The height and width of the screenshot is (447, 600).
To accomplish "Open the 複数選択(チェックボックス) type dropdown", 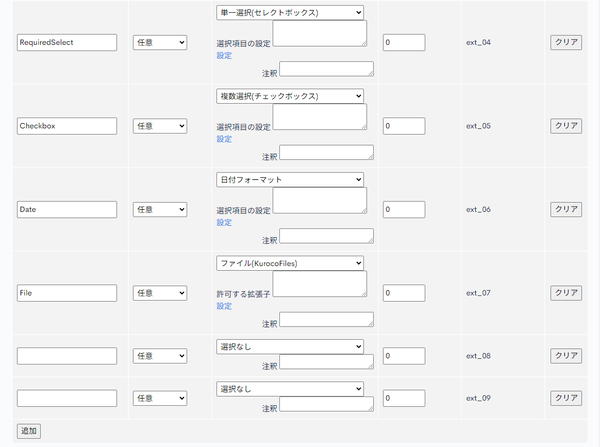I will coord(290,96).
